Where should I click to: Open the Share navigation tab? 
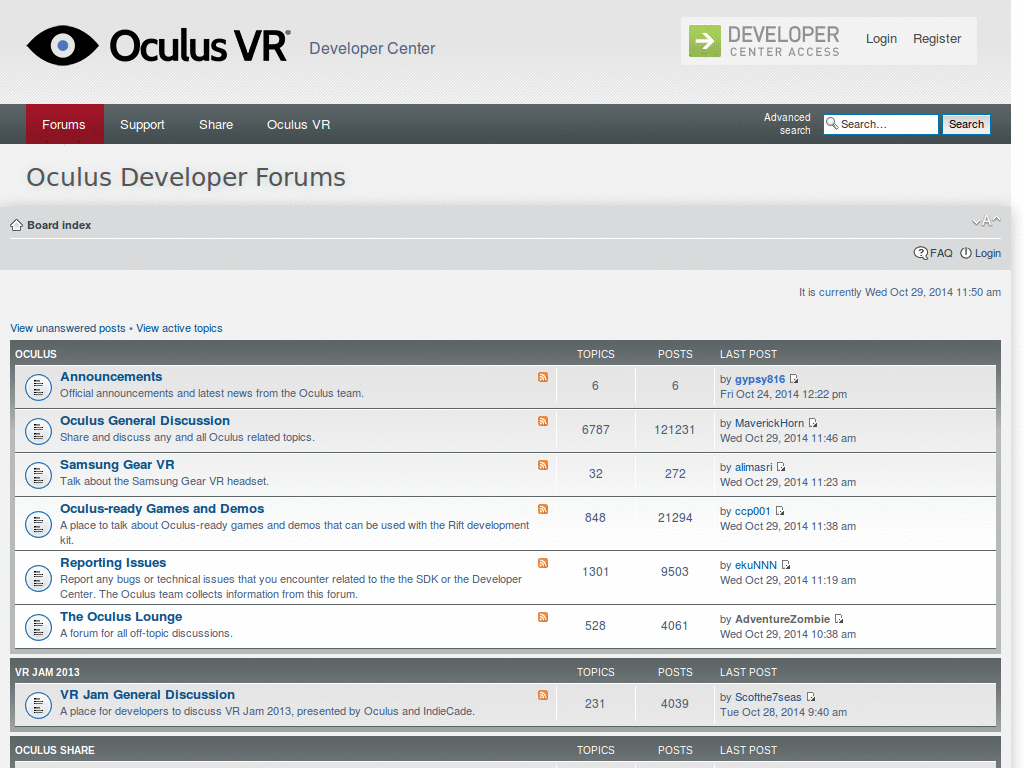click(216, 124)
